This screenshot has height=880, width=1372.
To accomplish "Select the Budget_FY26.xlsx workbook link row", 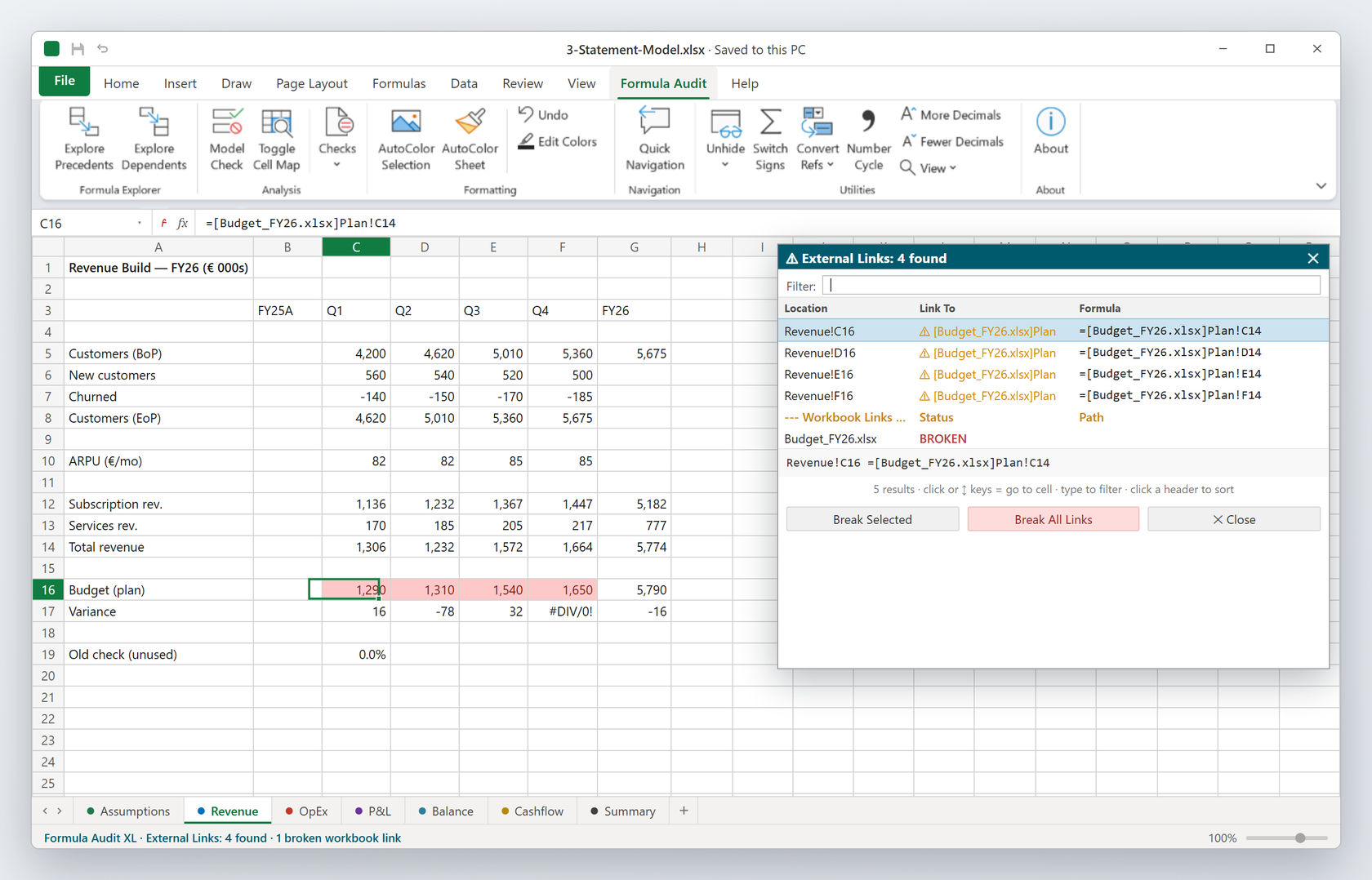I will click(1053, 438).
